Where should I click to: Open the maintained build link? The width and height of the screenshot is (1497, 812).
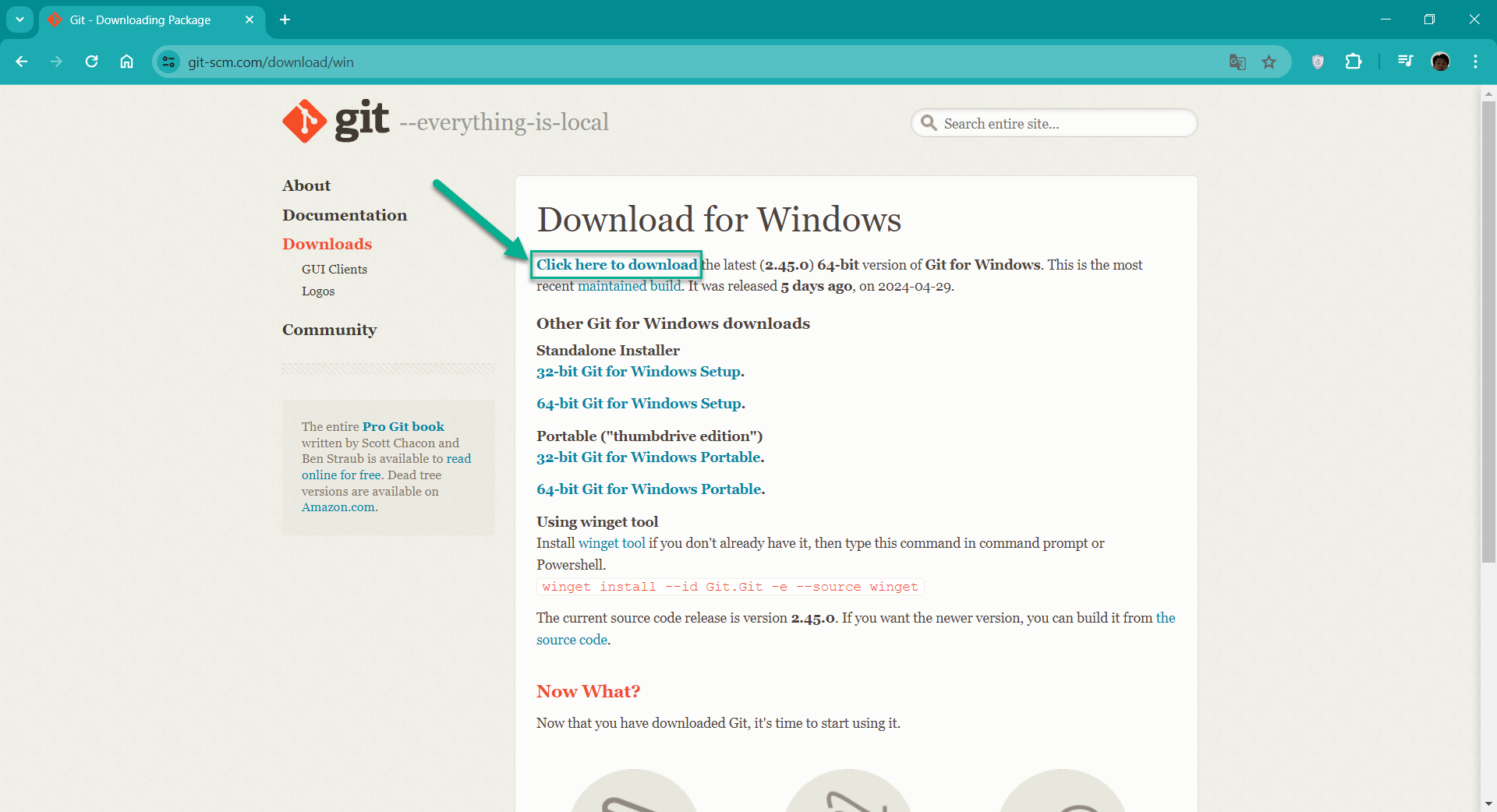coord(629,286)
